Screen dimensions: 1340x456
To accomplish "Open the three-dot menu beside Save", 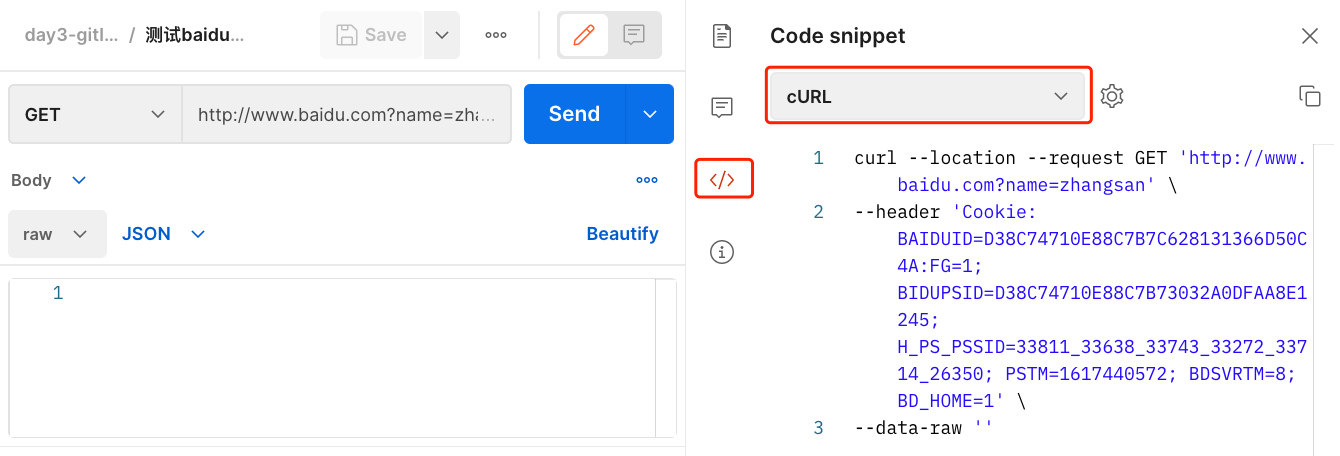I will 495,35.
